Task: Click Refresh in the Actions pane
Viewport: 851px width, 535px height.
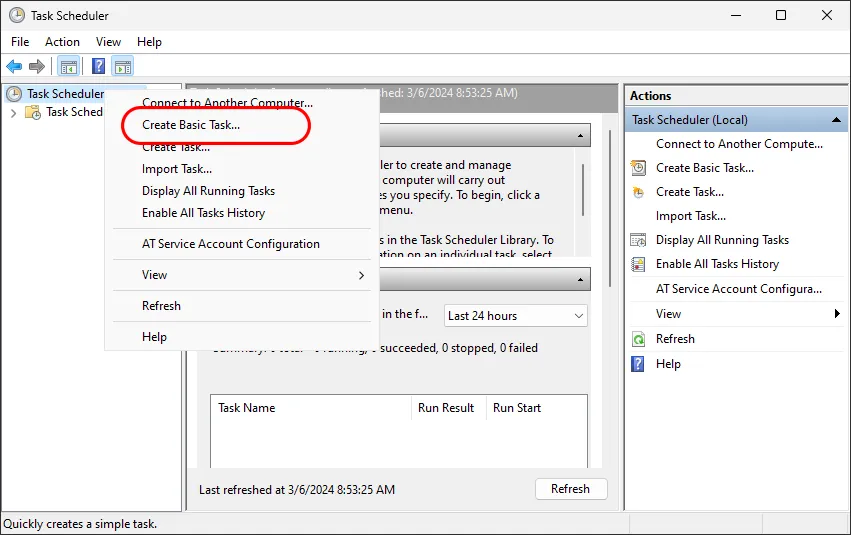Action: coord(675,339)
